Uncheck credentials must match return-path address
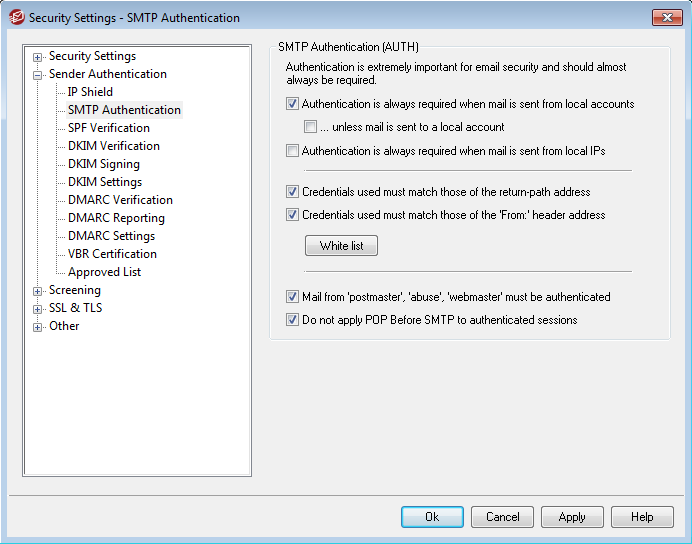 (x=292, y=192)
